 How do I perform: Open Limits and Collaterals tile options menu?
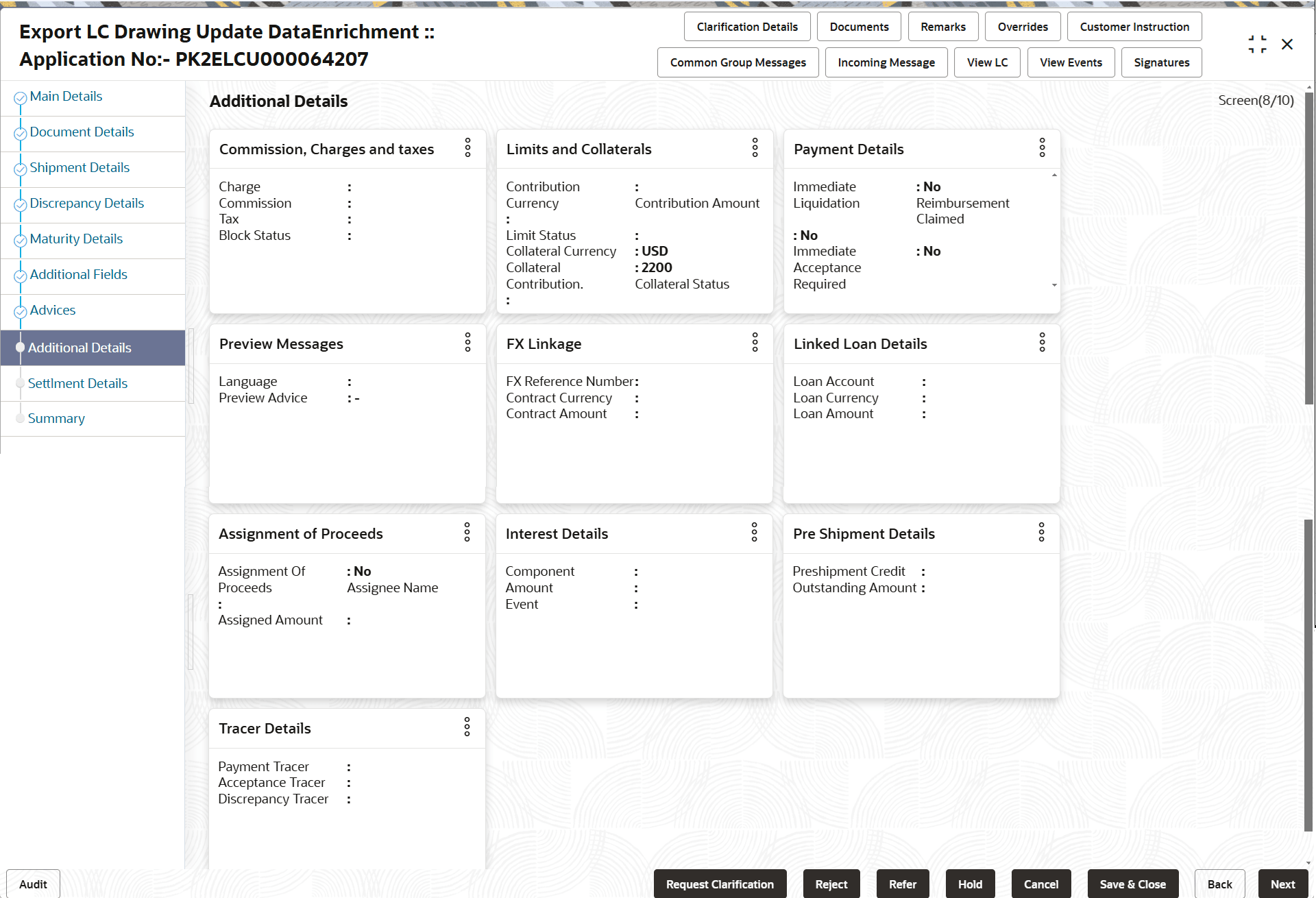tap(755, 148)
